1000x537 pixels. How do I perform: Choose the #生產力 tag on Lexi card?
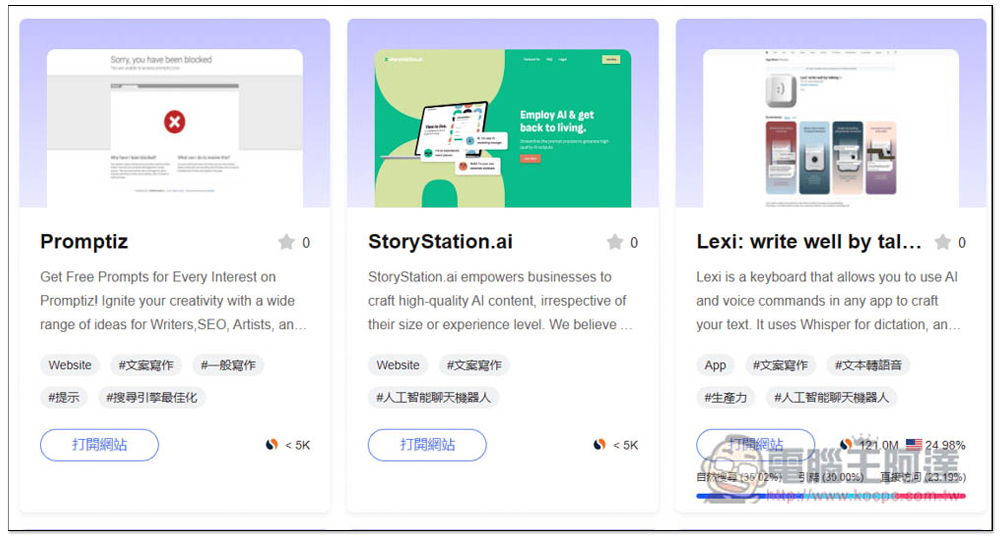pyautogui.click(x=725, y=397)
